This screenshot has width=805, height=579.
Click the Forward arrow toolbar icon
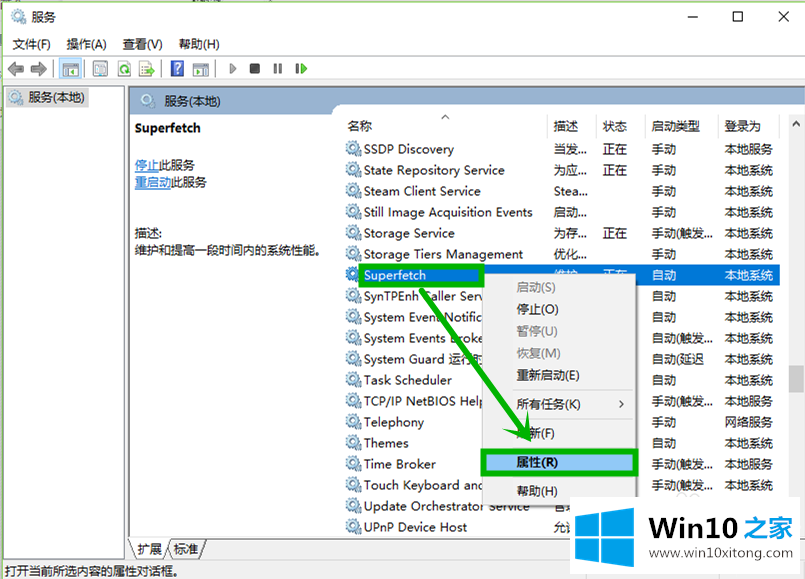pos(39,69)
